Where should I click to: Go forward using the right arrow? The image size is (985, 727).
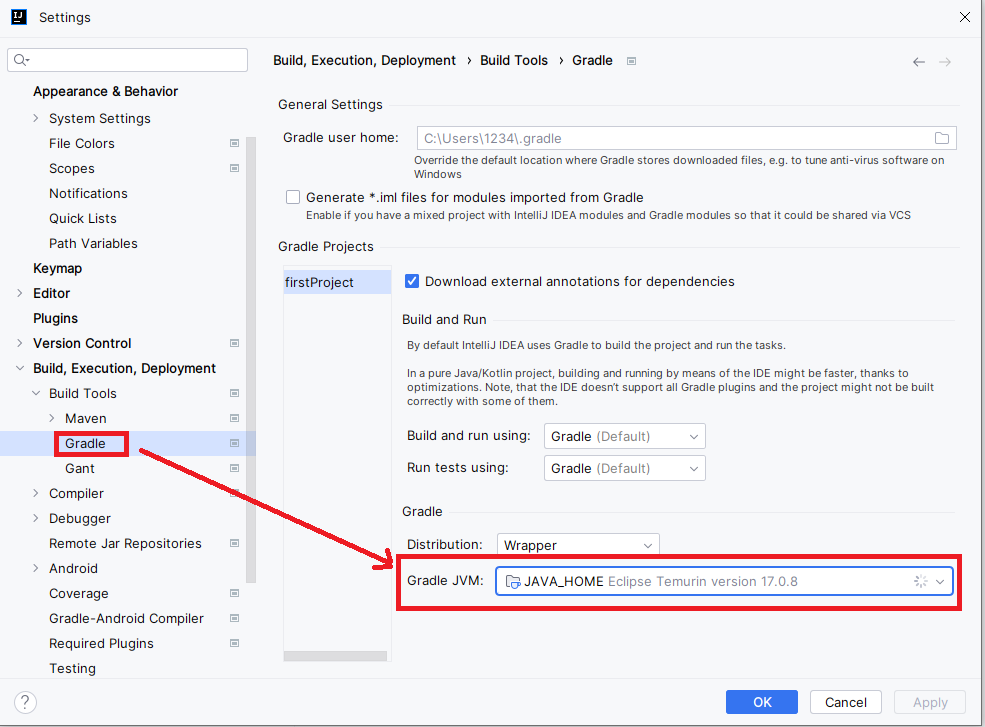(945, 62)
